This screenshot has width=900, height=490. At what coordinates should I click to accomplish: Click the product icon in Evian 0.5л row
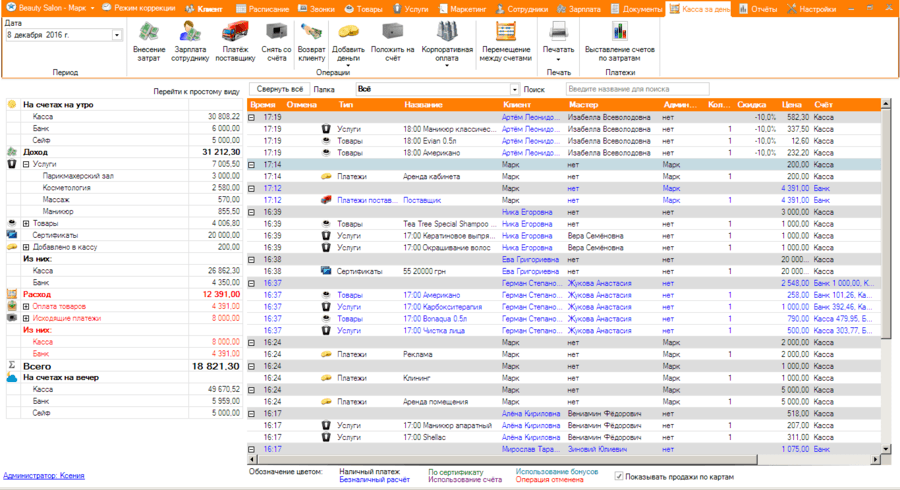[x=326, y=141]
